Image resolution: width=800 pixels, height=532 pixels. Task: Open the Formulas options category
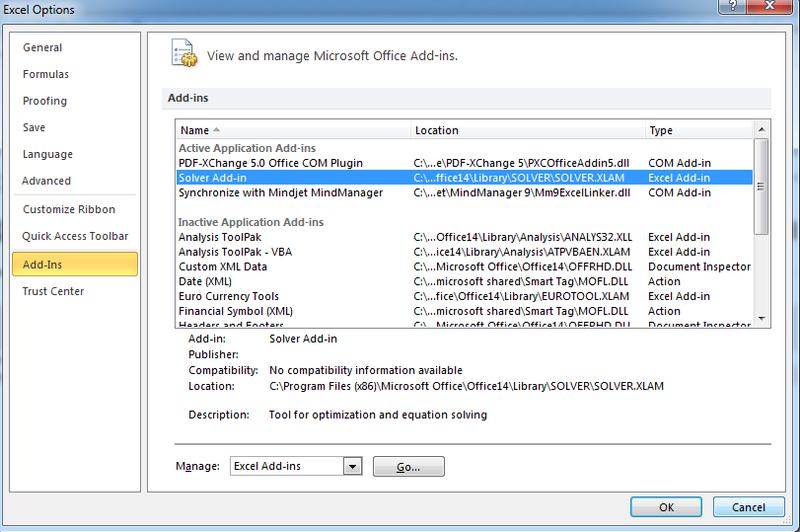click(45, 74)
